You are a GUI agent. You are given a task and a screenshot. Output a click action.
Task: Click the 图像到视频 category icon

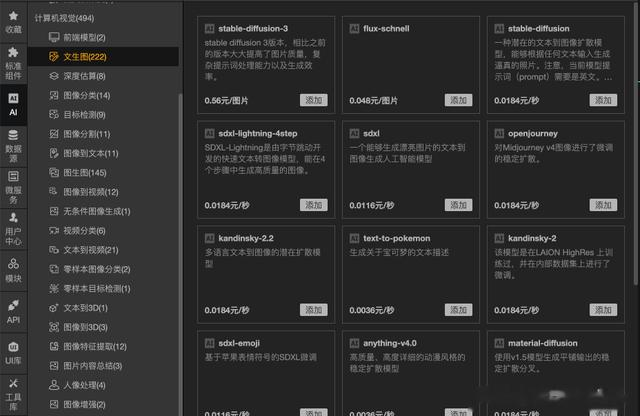coord(54,191)
